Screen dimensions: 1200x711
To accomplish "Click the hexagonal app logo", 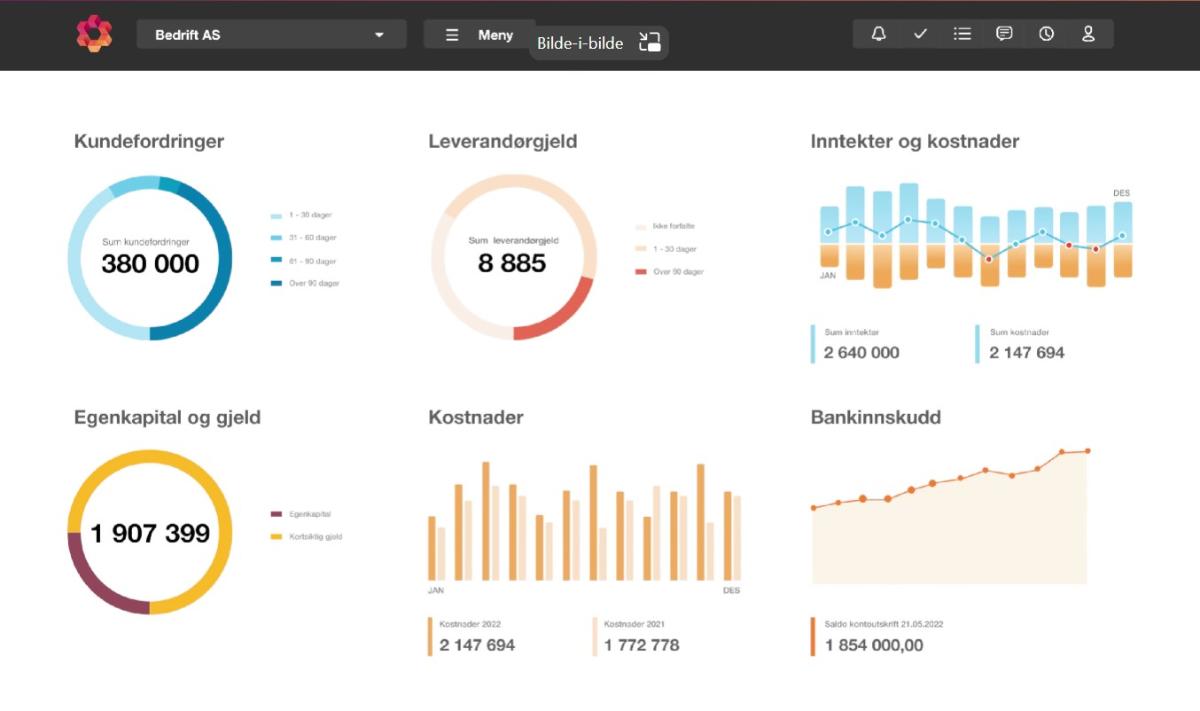I will click(x=94, y=34).
